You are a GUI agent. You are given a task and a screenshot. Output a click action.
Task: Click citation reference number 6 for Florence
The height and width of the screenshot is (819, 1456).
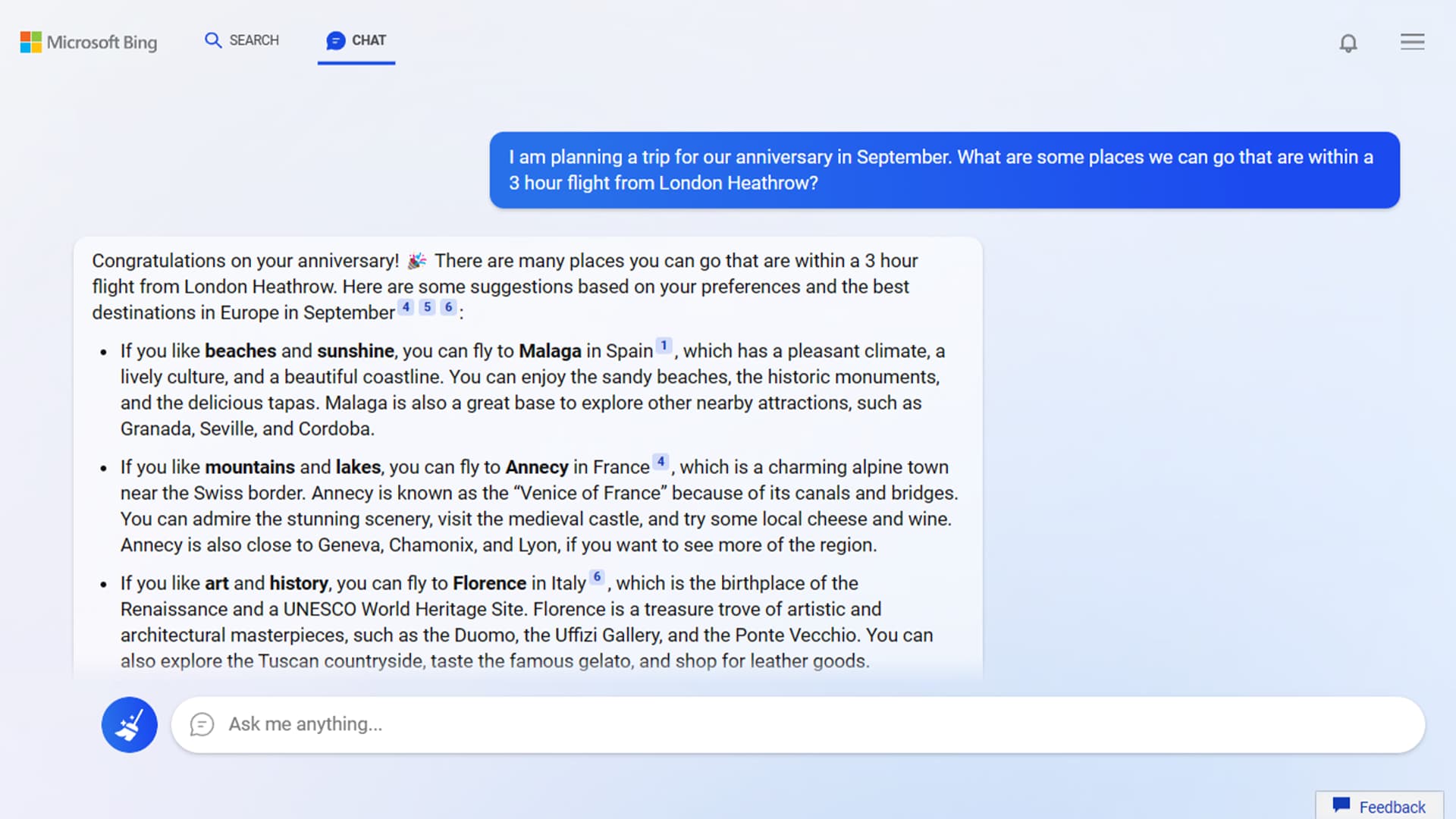tap(597, 578)
